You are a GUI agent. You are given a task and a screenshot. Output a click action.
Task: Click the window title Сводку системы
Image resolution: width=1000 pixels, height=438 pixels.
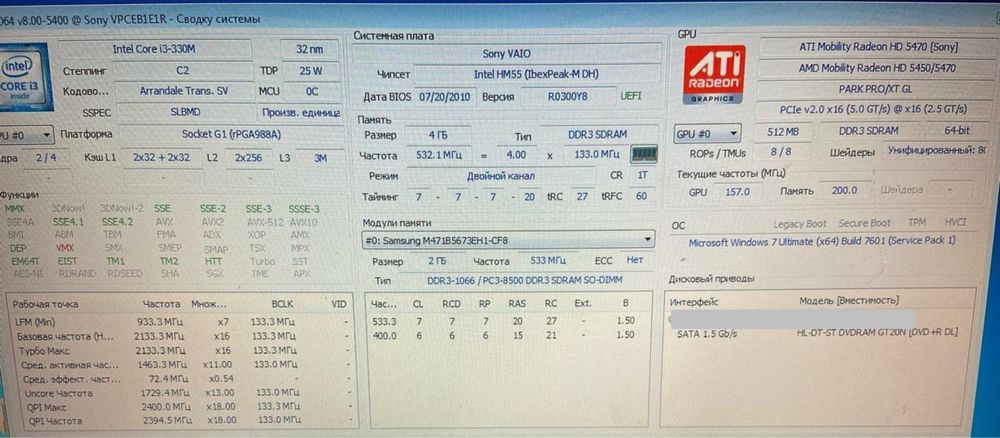tap(219, 20)
